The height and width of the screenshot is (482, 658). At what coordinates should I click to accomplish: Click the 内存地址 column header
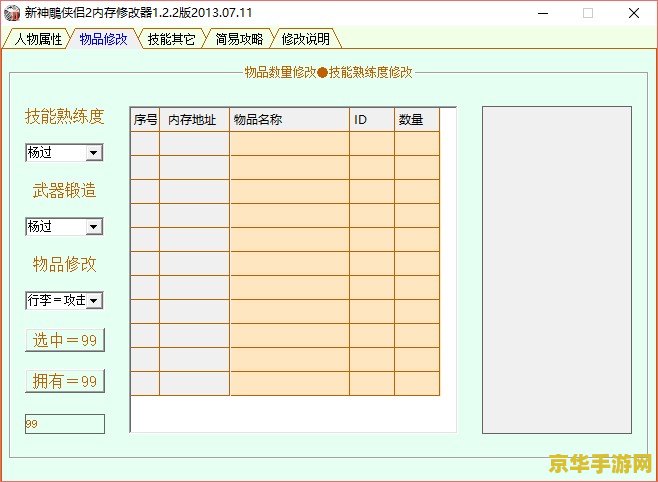tap(194, 120)
